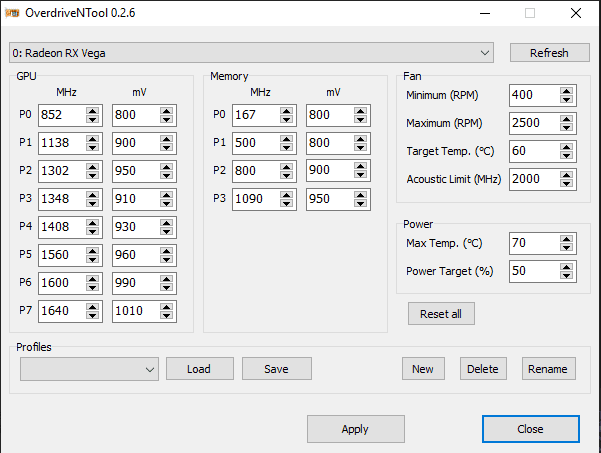Increase Memory P0 MHz with up arrow

286,111
